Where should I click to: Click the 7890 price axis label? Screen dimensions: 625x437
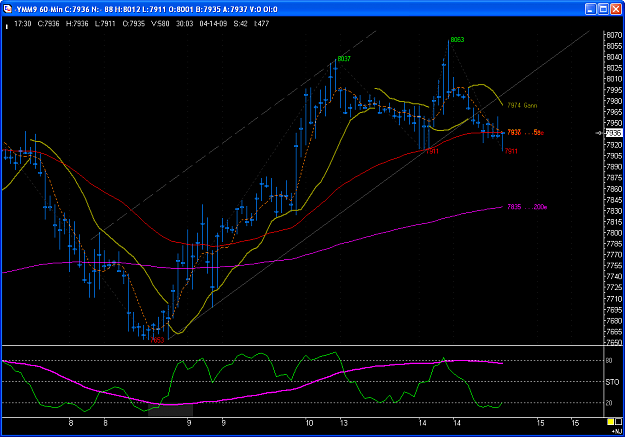point(614,167)
